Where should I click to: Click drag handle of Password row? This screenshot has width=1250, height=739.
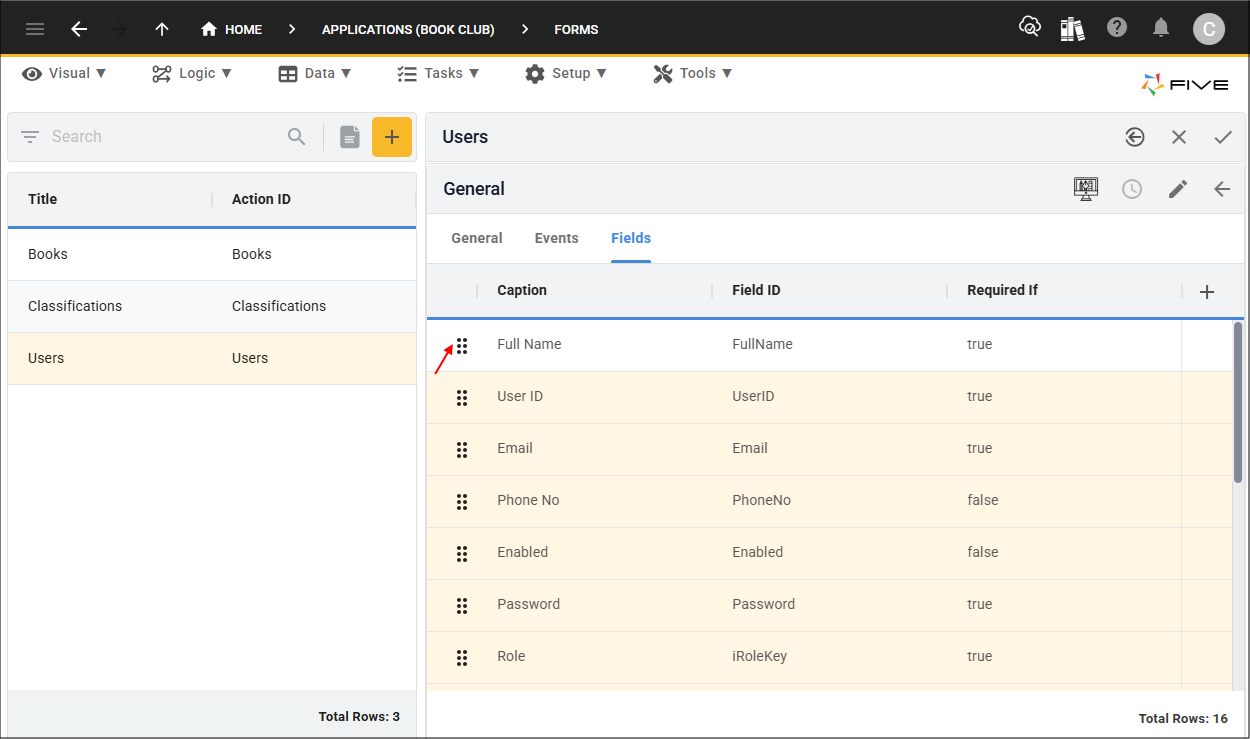(x=462, y=605)
